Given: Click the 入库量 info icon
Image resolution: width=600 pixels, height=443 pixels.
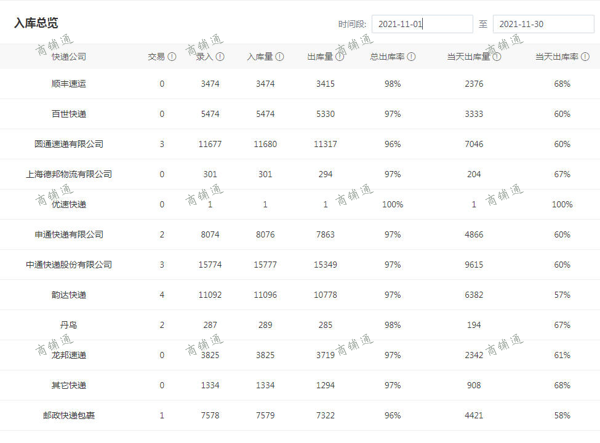Looking at the screenshot, I should [280, 57].
